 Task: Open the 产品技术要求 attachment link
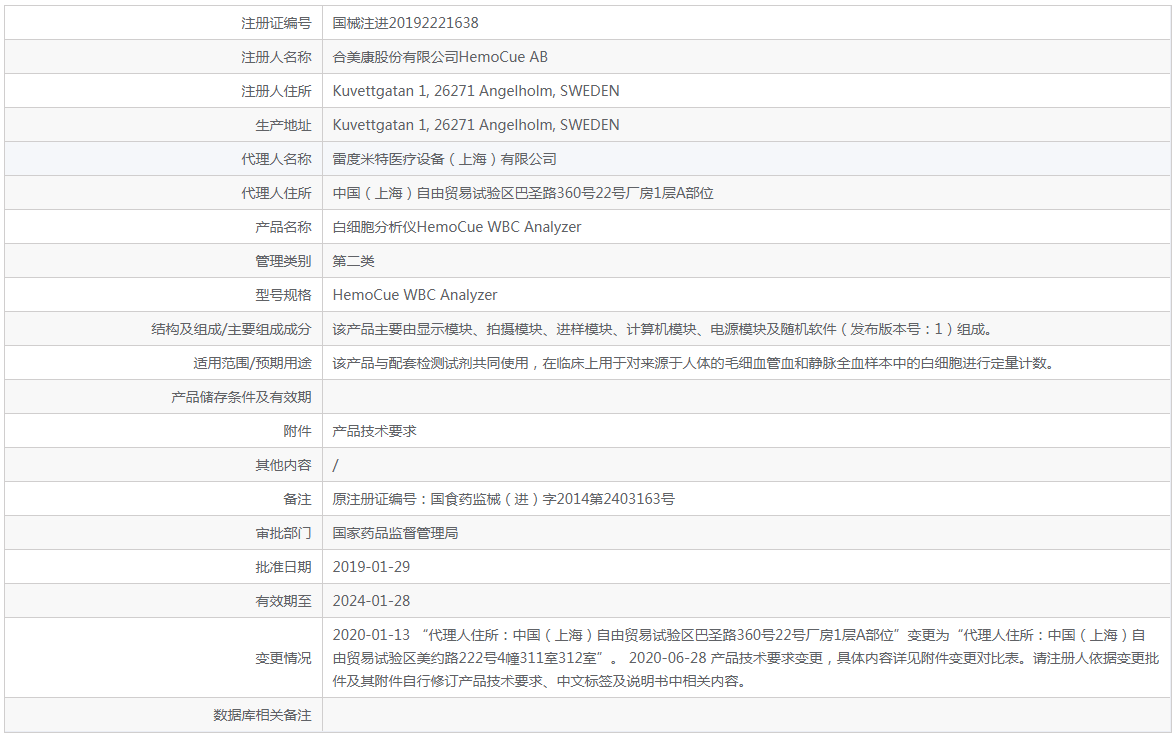(374, 431)
